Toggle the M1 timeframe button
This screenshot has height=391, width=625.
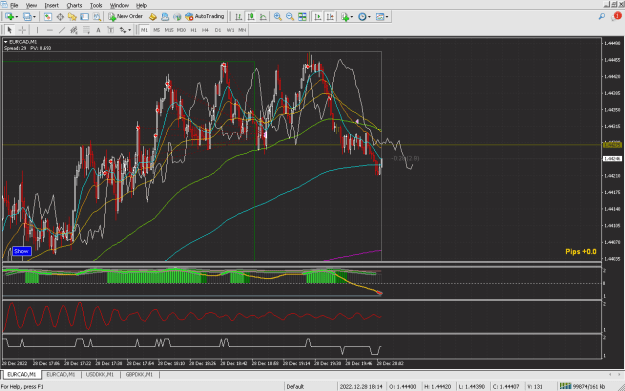coord(144,30)
